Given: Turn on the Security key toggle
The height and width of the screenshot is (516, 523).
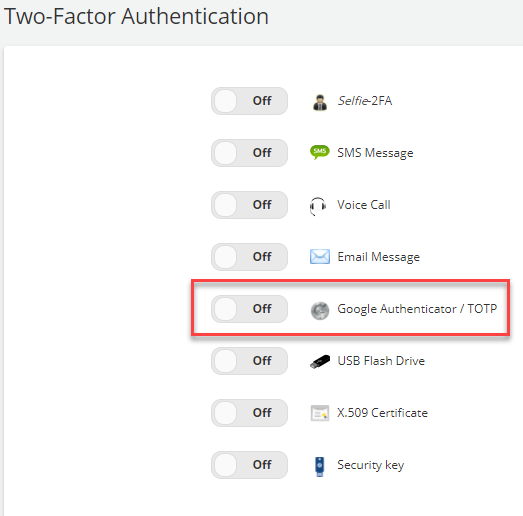Looking at the screenshot, I should [249, 465].
